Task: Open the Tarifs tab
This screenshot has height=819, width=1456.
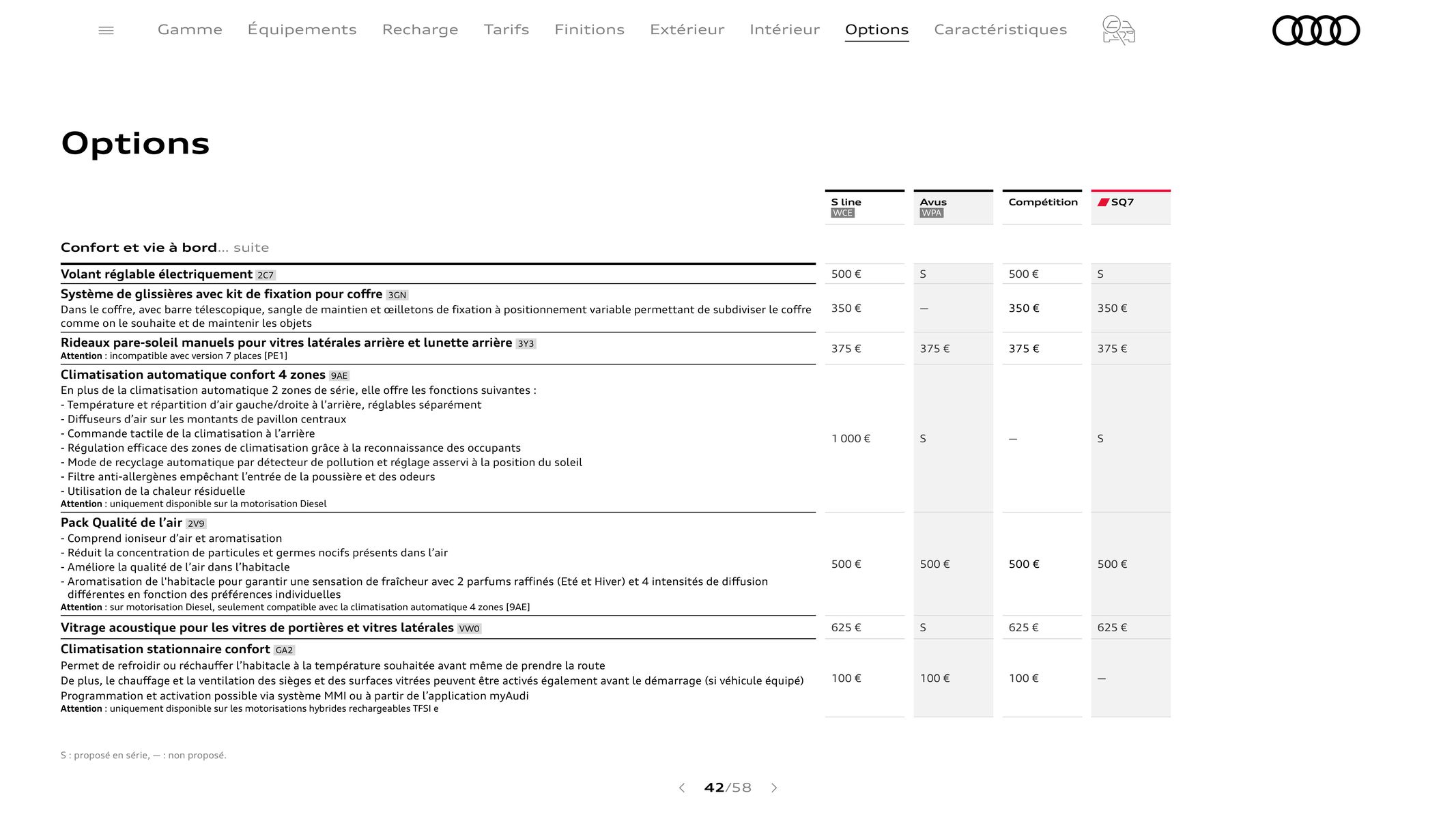Action: pyautogui.click(x=506, y=29)
